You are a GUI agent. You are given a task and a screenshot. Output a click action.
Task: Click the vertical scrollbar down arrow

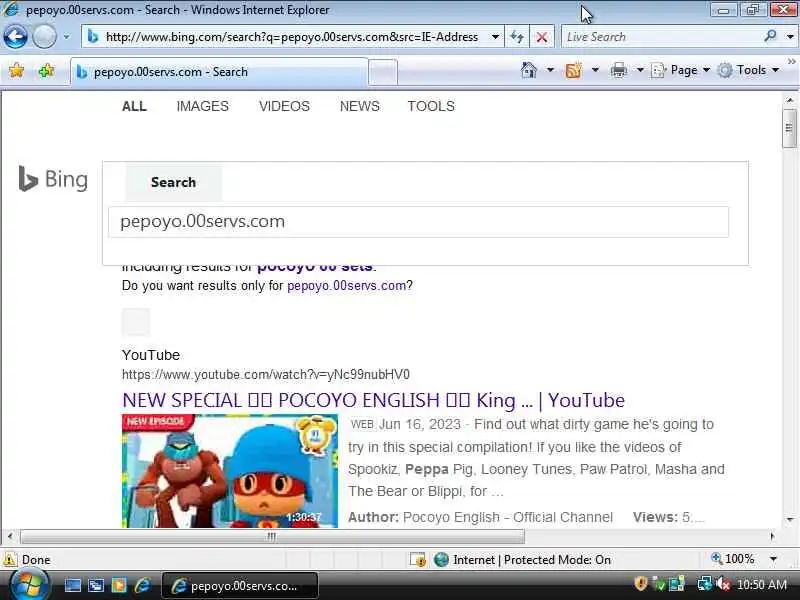(x=789, y=520)
